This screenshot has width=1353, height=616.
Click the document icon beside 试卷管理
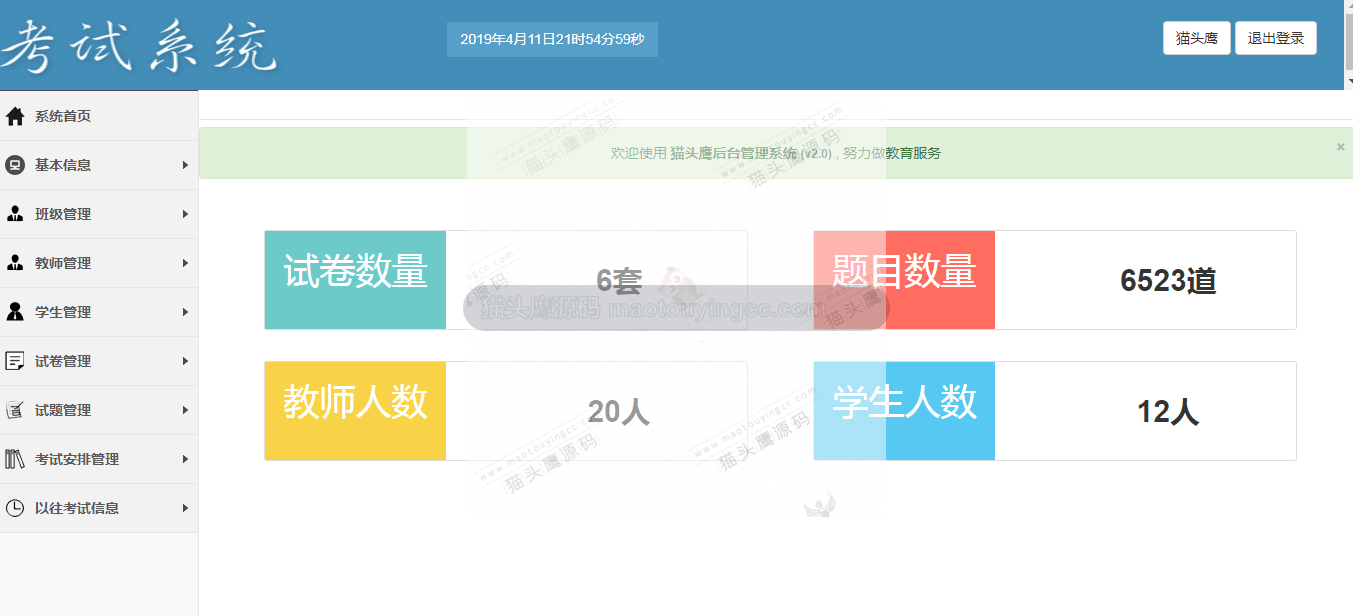(15, 361)
